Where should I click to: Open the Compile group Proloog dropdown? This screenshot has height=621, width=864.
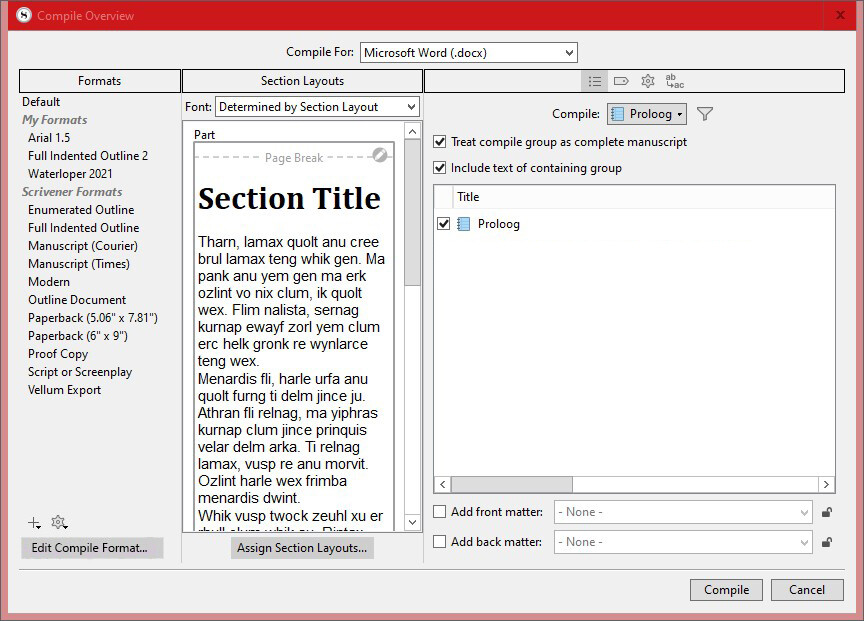(647, 114)
